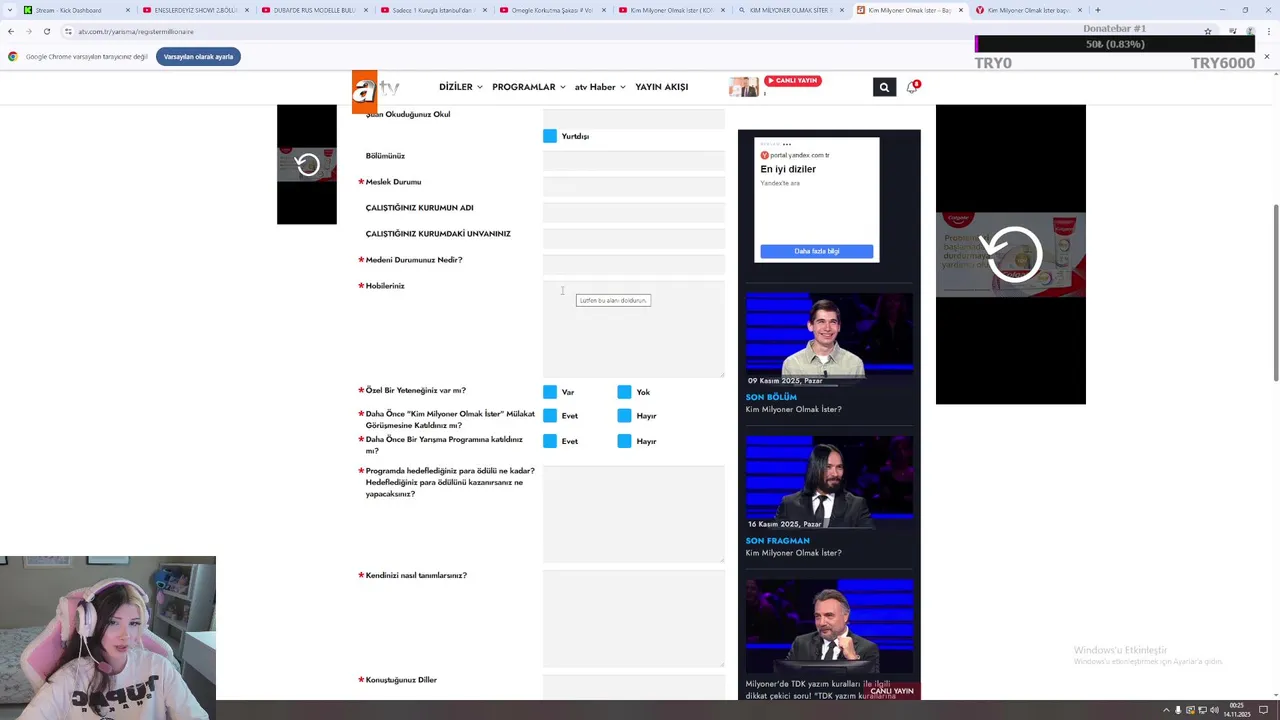Click the browser address bar
This screenshot has width=1280, height=720.
pos(600,31)
